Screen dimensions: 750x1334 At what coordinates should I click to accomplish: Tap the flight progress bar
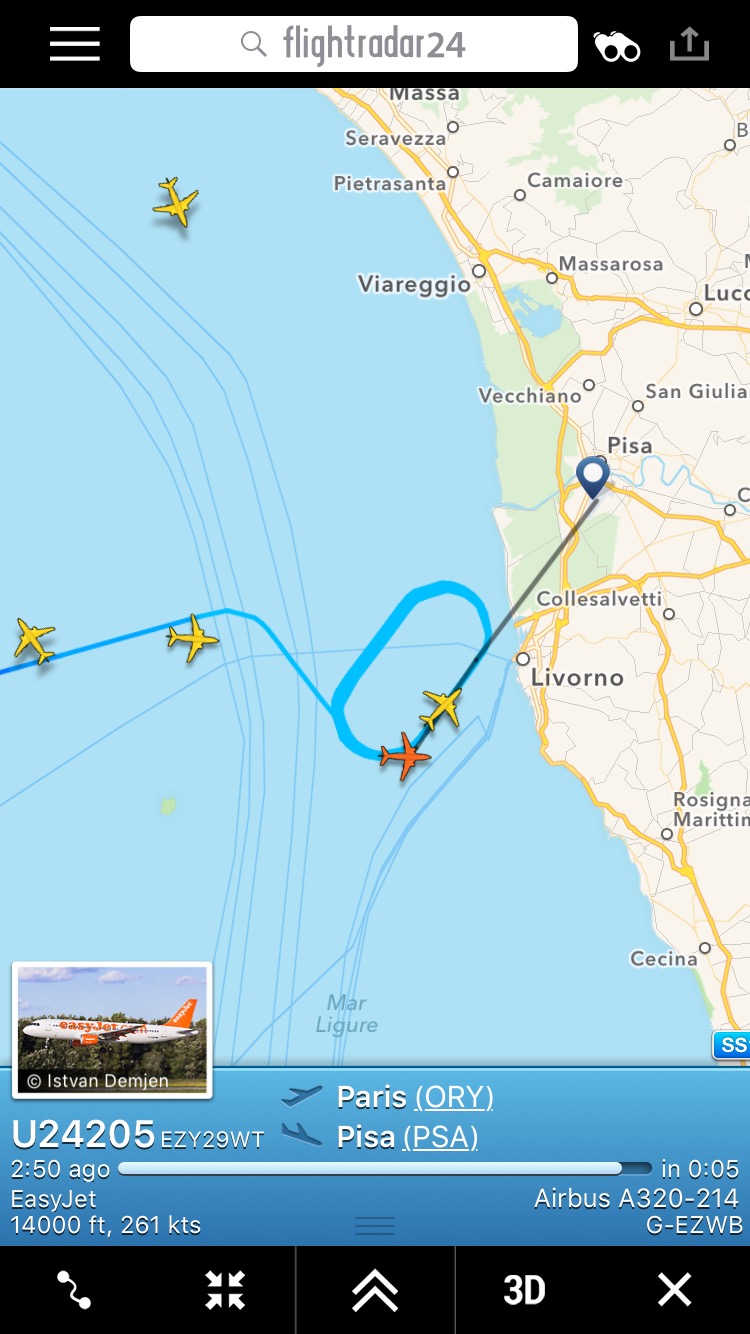[x=385, y=1168]
